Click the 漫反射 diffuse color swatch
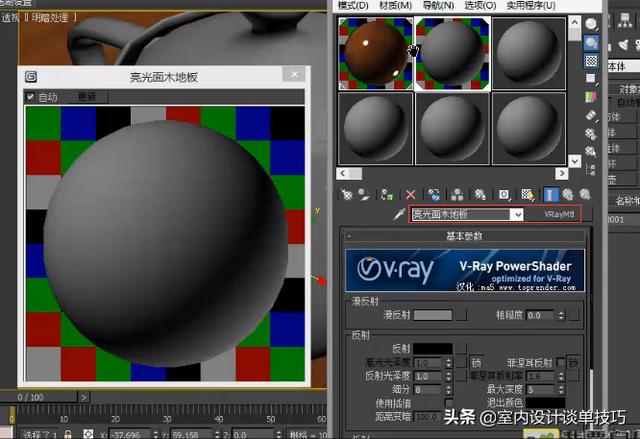The width and height of the screenshot is (640, 439). (x=433, y=315)
